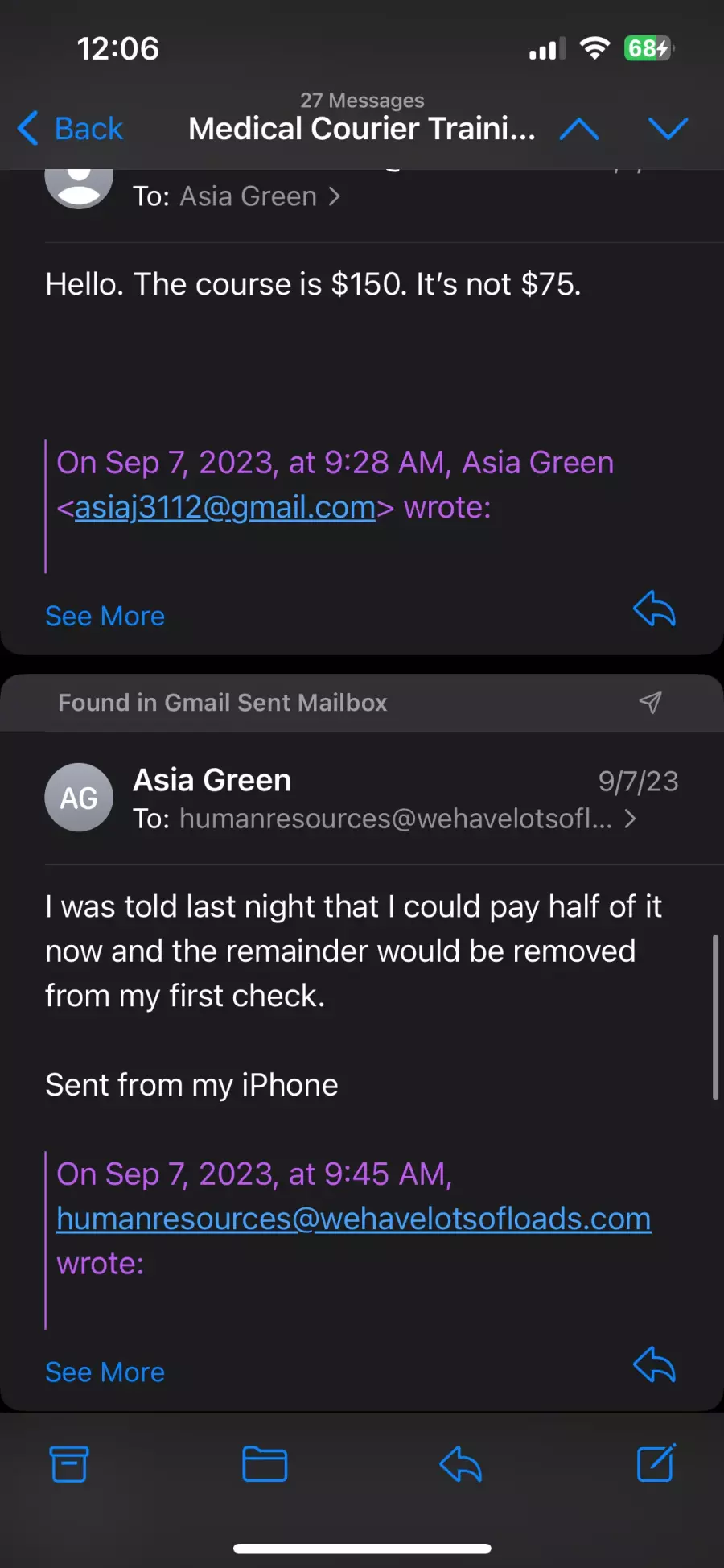Screen dimensions: 724x1568
Task: Tap the AG sender avatar
Action: 79,798
